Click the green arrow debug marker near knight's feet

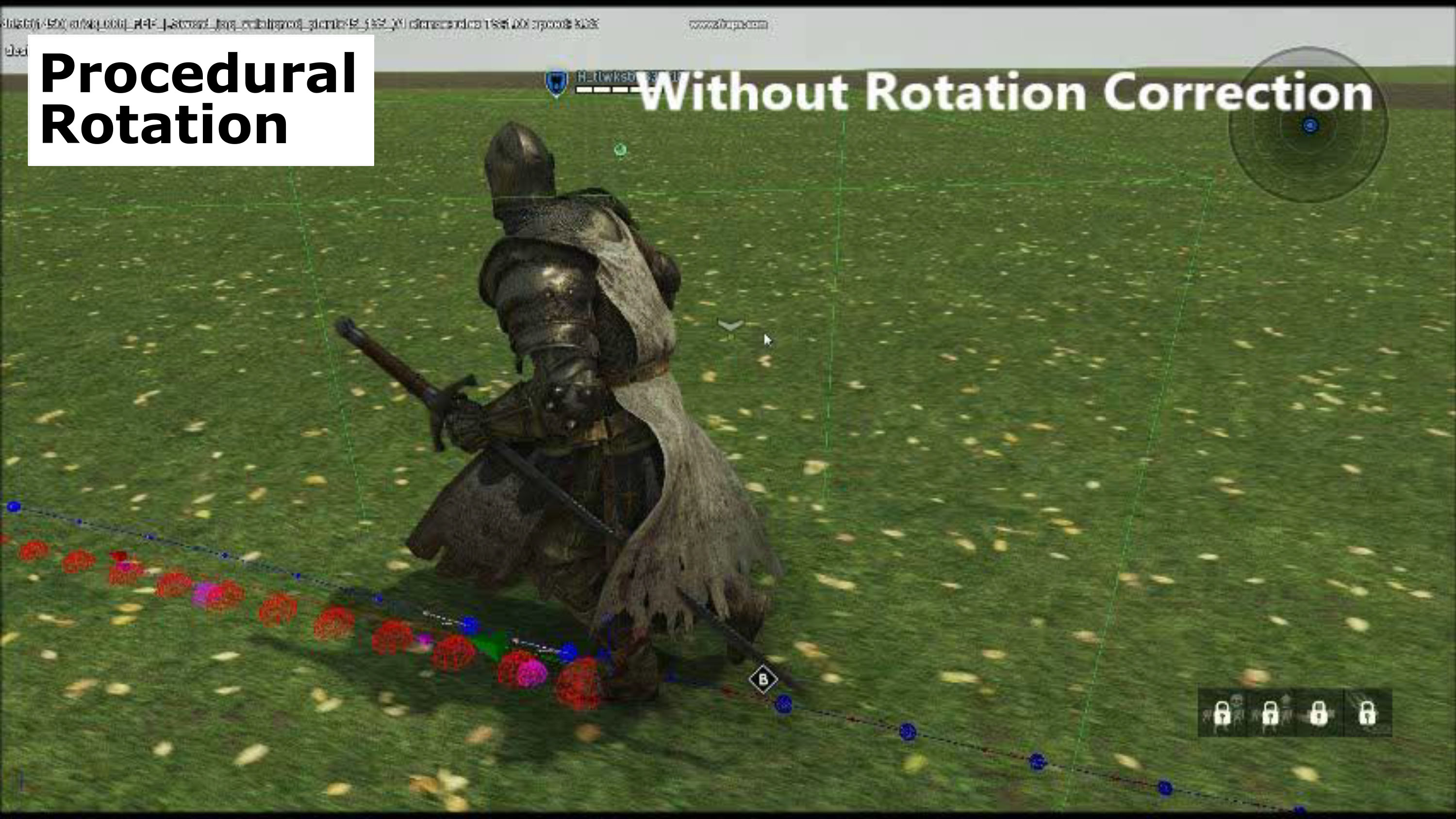pos(491,644)
